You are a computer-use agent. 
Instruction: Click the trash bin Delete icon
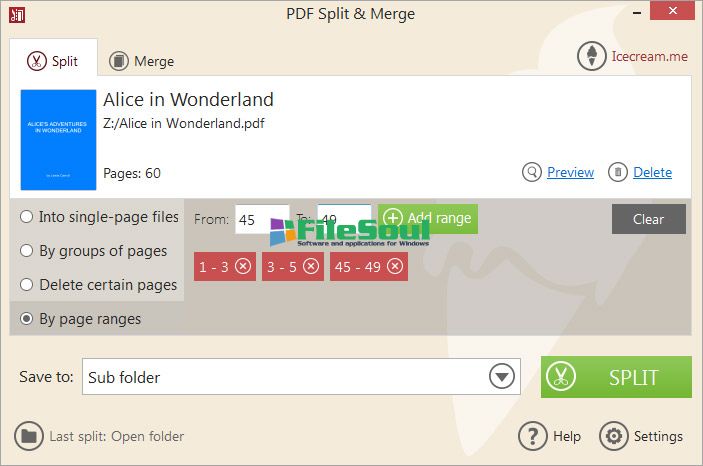(618, 172)
